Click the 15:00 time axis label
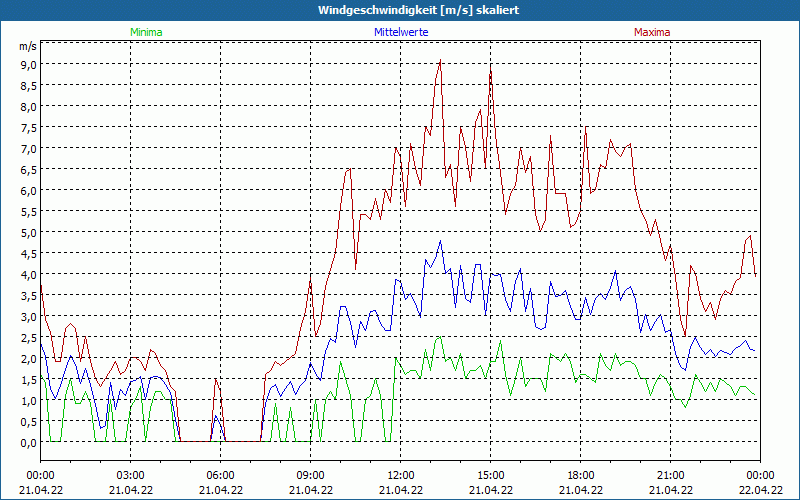The width and height of the screenshot is (800, 500). (x=491, y=476)
